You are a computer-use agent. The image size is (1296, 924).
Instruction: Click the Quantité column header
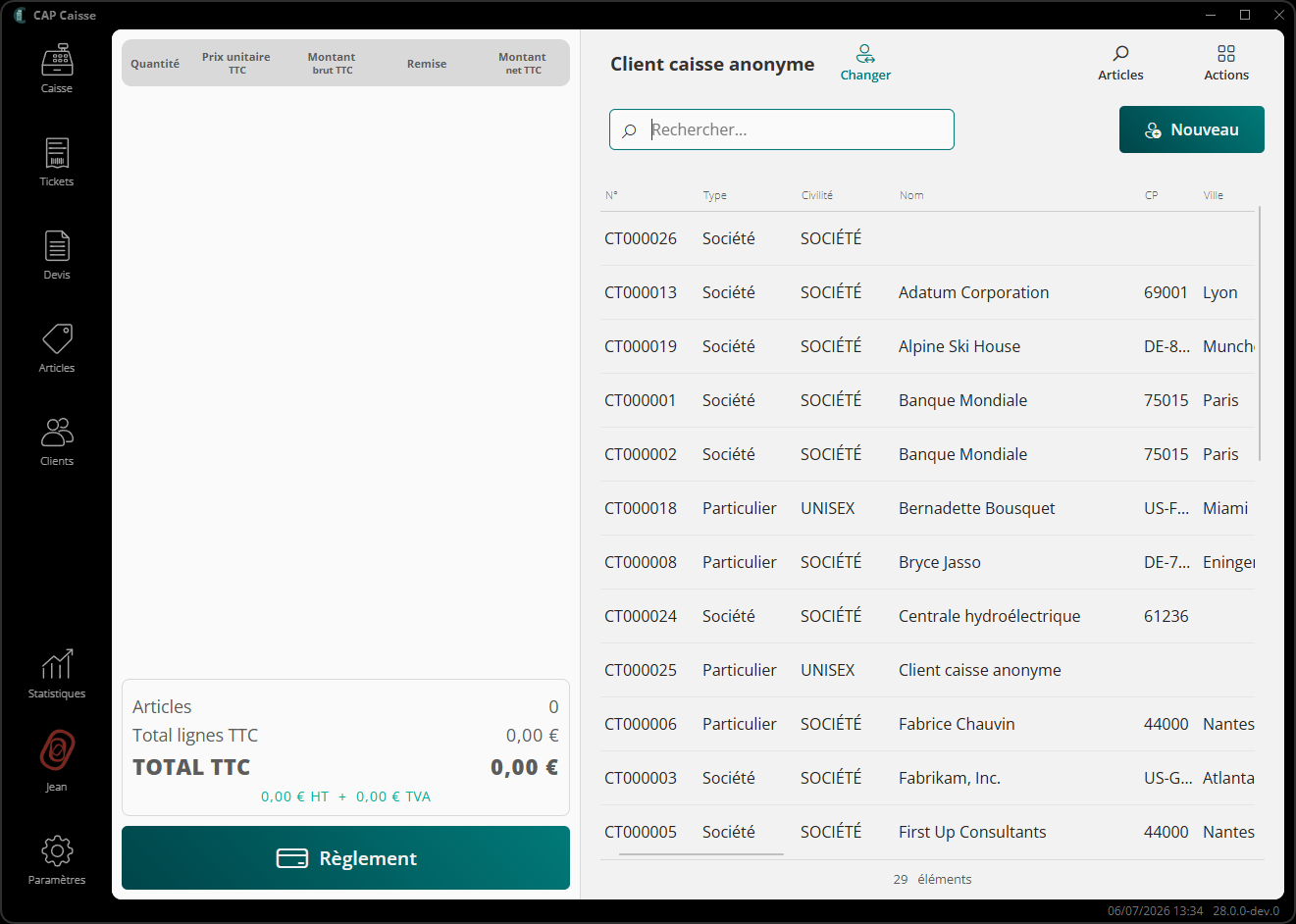click(155, 64)
